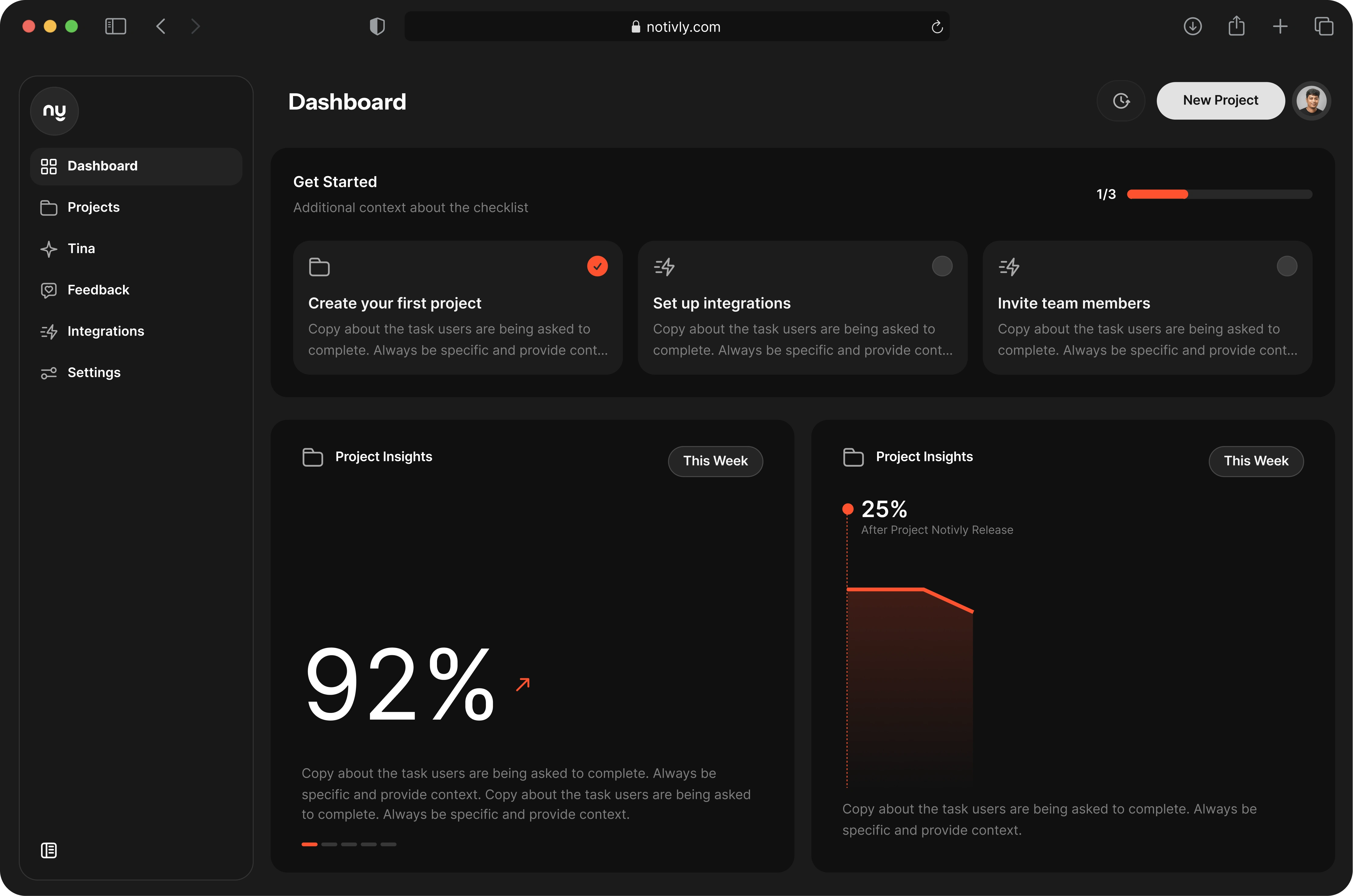Screen dimensions: 1353x896
Task: Open the browser tab overview
Action: (x=1324, y=26)
